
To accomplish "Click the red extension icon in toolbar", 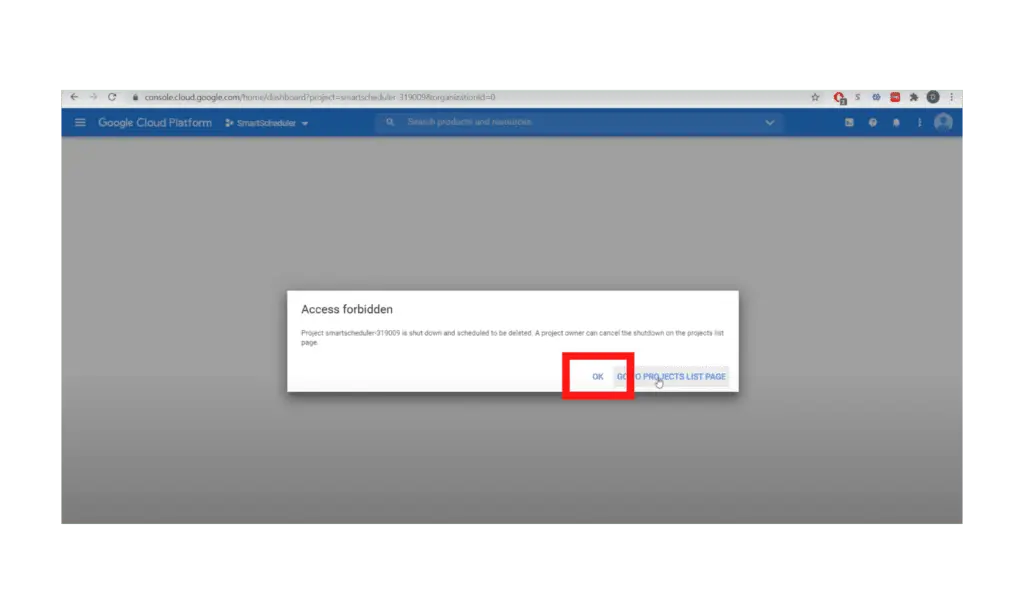I will point(895,98).
